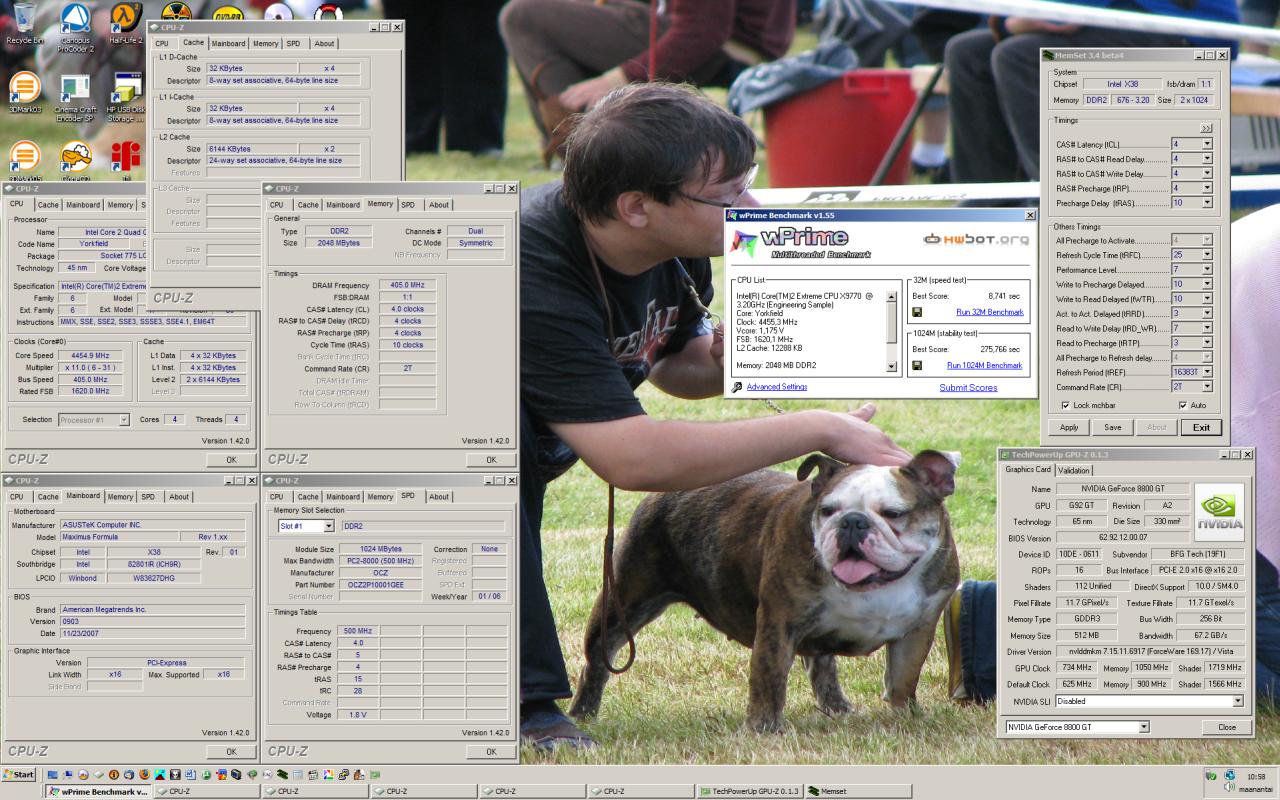The height and width of the screenshot is (800, 1280).
Task: Click the green network icon in system tray
Action: coord(1211,775)
